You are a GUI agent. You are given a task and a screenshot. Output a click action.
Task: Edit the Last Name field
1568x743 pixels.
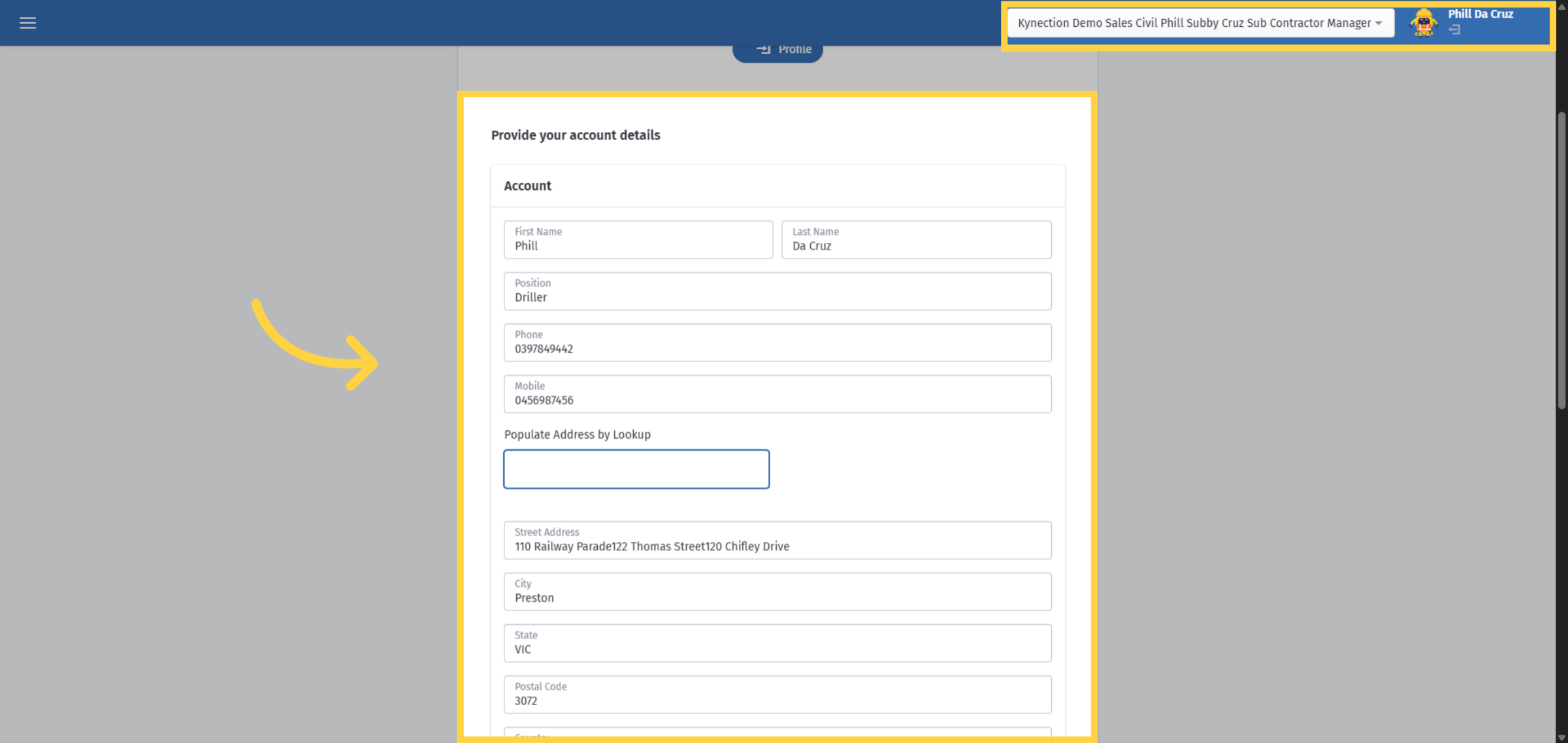click(917, 240)
